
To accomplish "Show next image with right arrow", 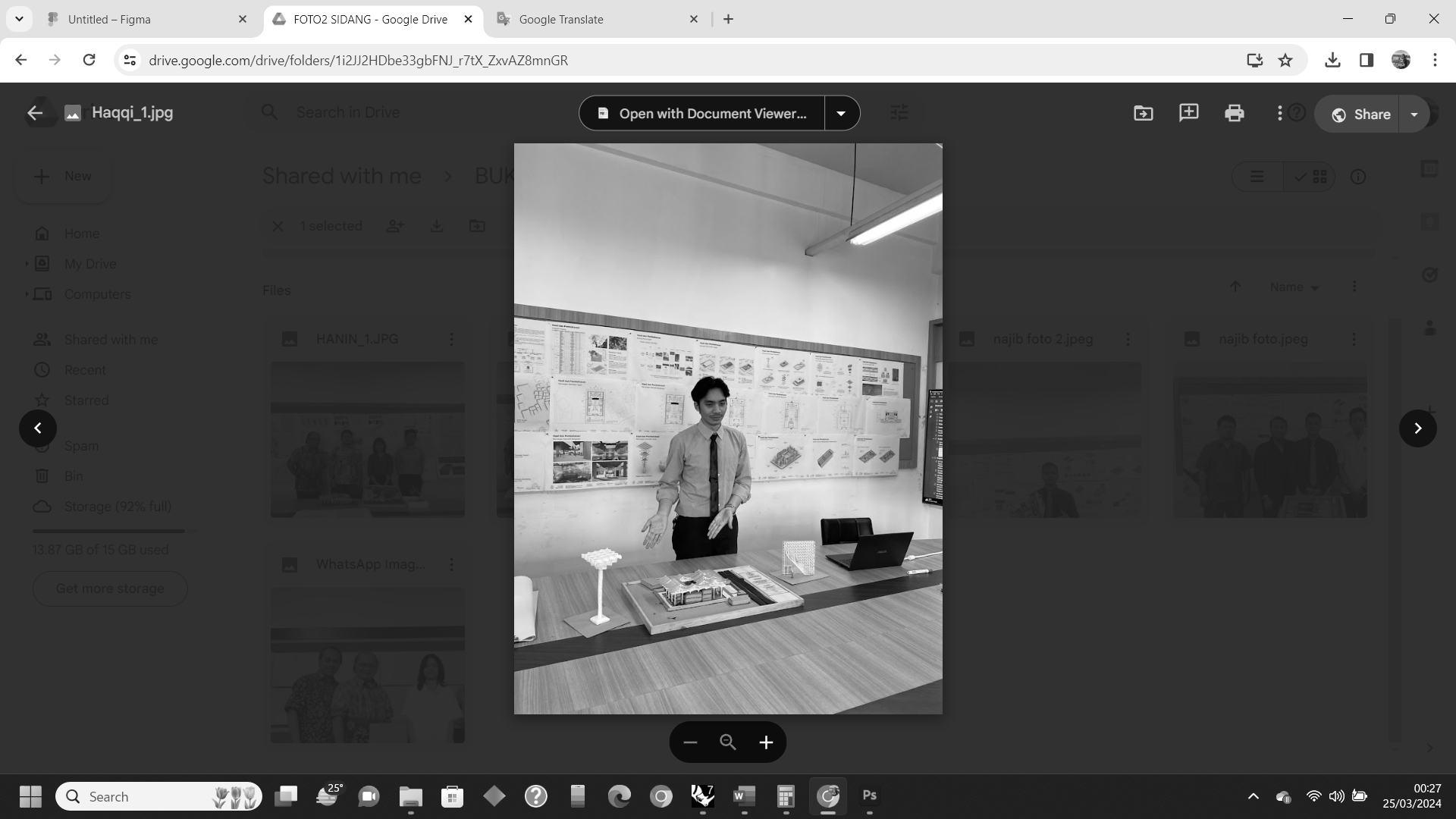I will pyautogui.click(x=1417, y=428).
